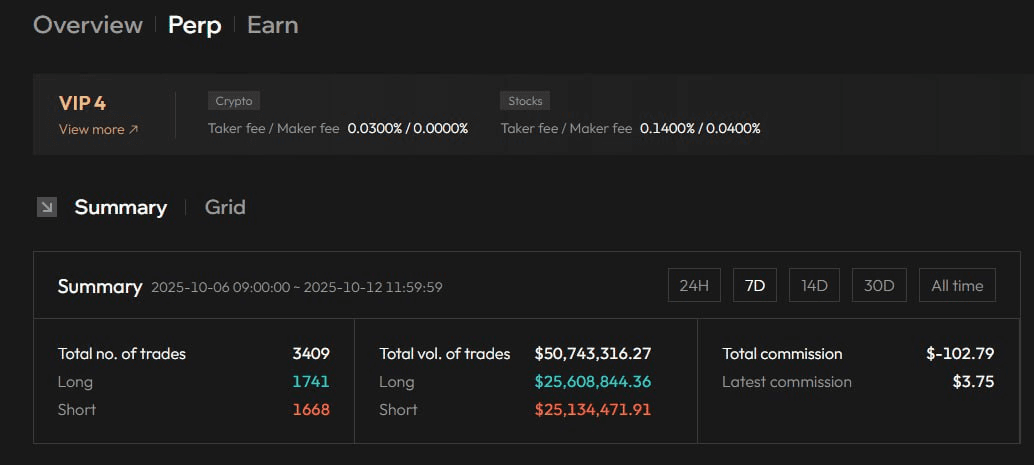Click the Short volume amount in red
The height and width of the screenshot is (465, 1034).
[593, 409]
